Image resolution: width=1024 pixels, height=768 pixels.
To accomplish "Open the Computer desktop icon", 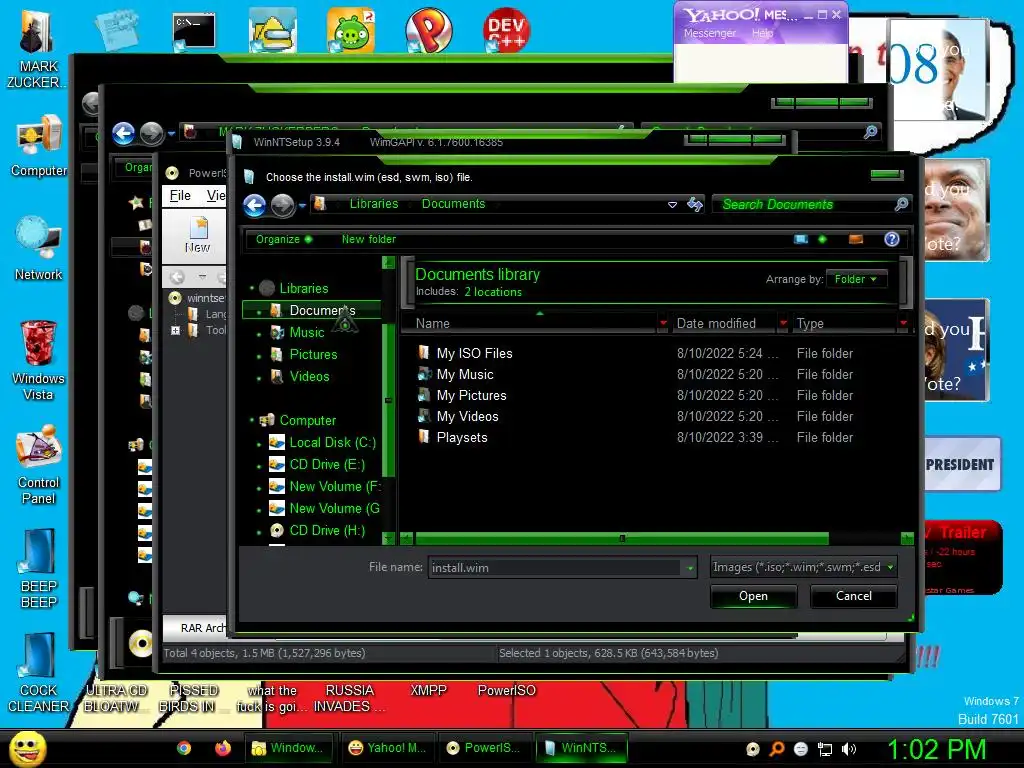I will (x=39, y=145).
